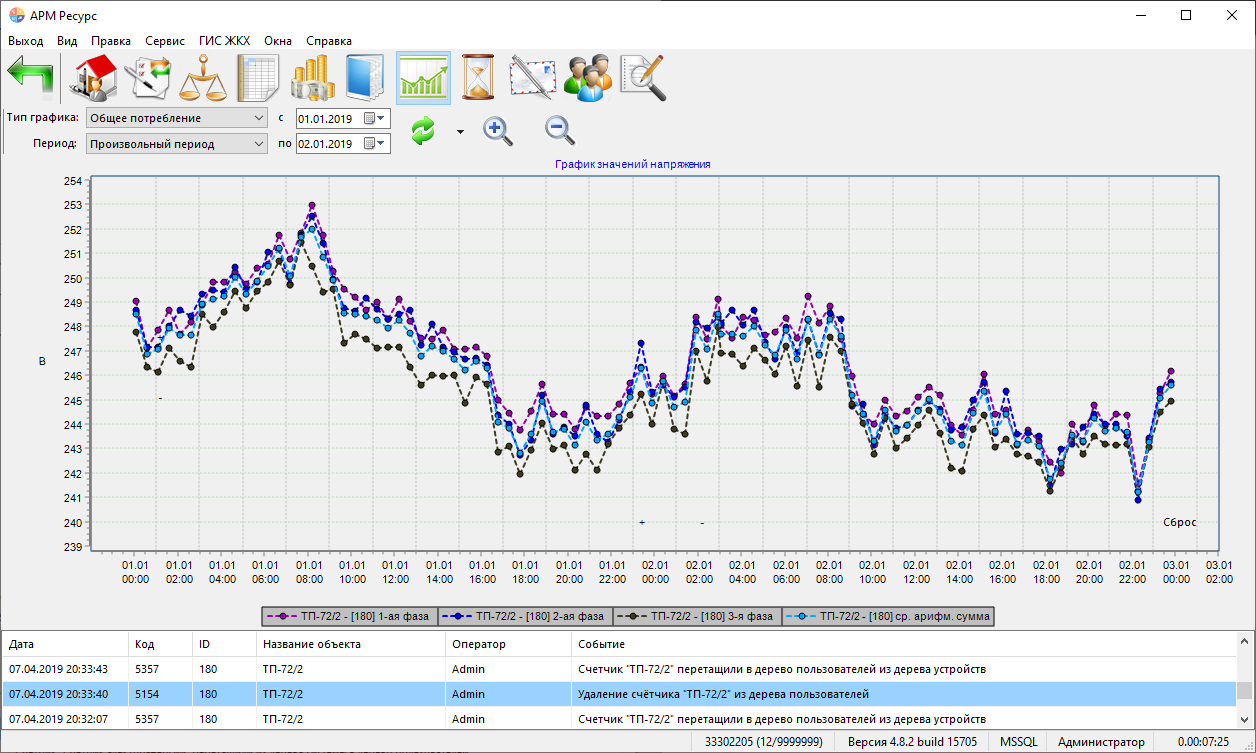Open the Вид menu
Image resolution: width=1256 pixels, height=753 pixels.
(67, 41)
